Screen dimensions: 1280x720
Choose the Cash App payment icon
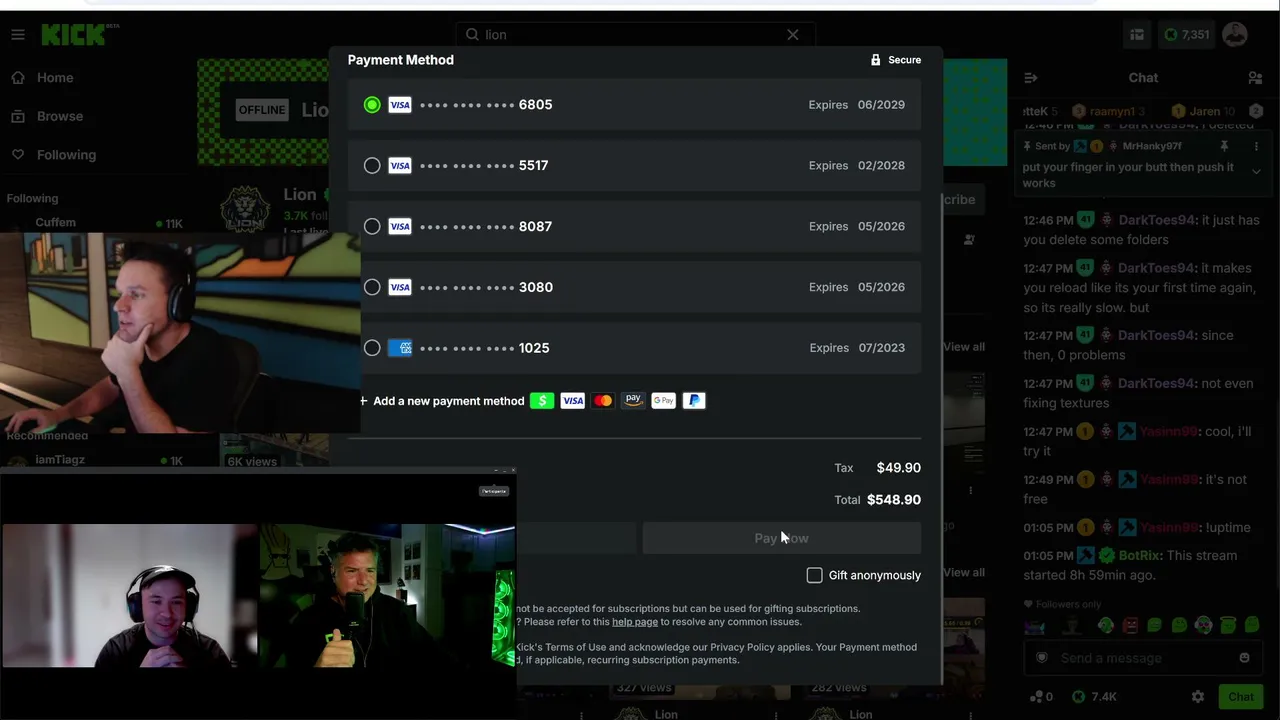tap(542, 401)
